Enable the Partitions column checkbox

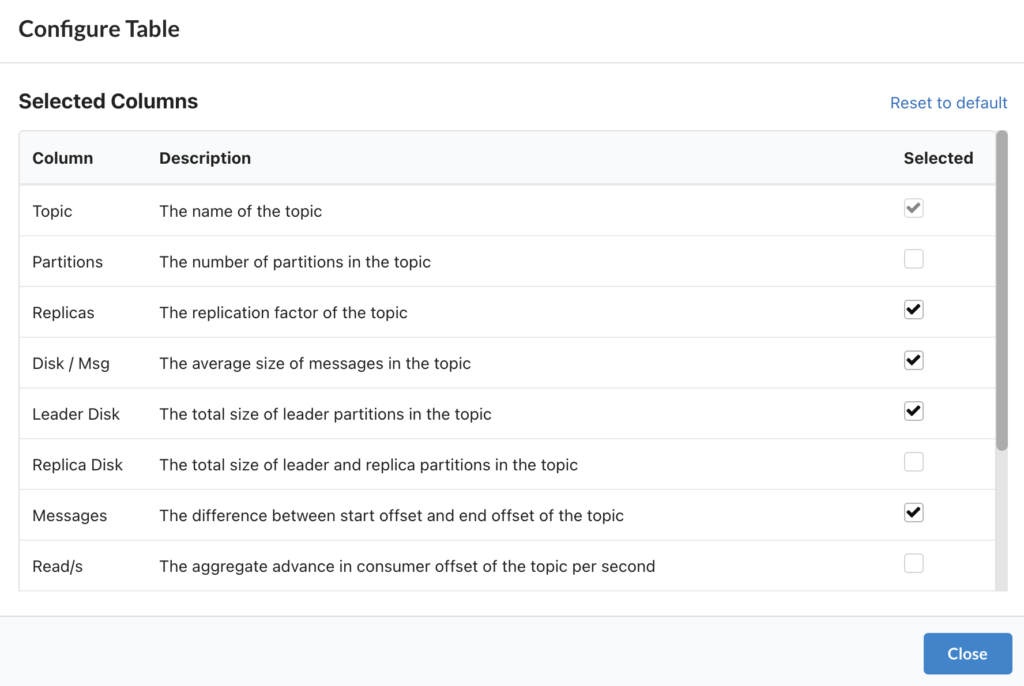(x=913, y=260)
